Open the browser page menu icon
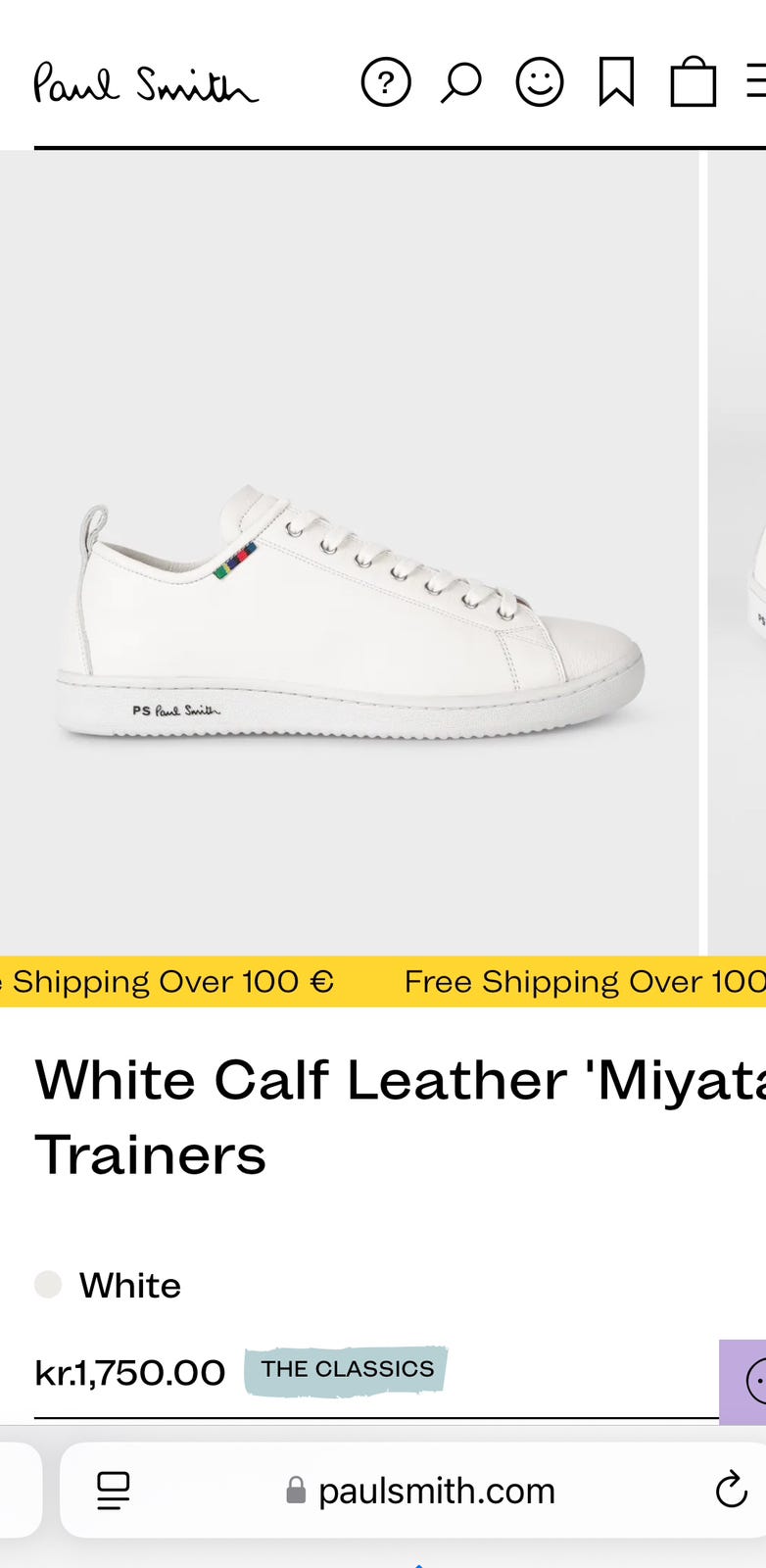The image size is (766, 1568). [114, 1491]
